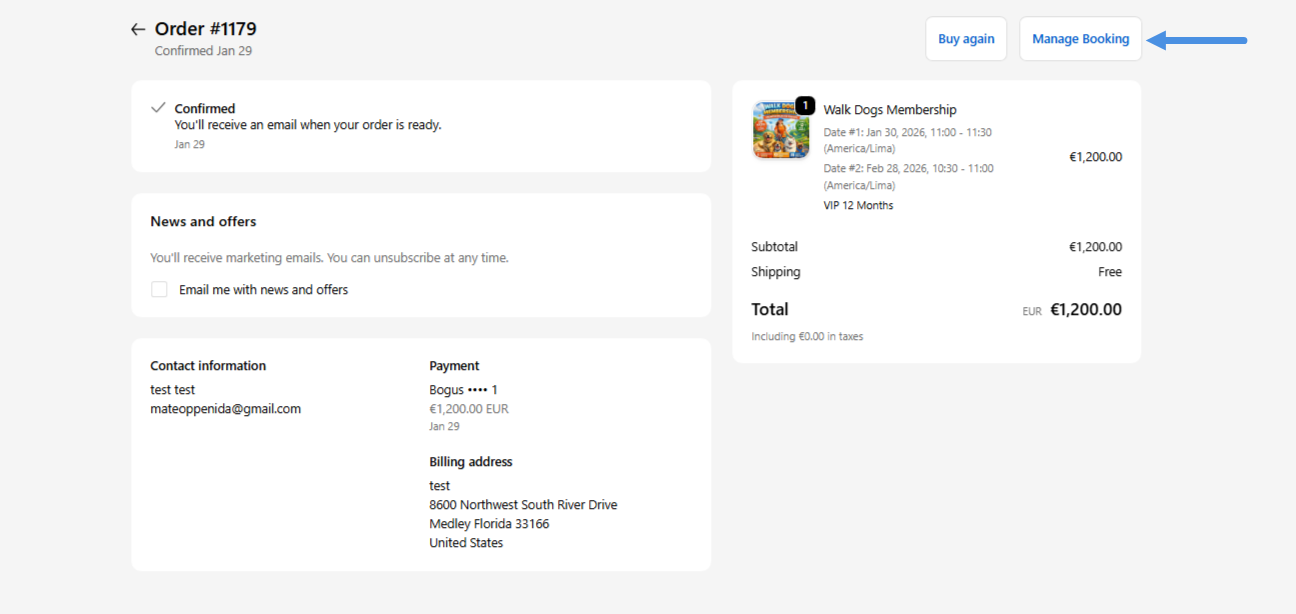Click the blue arrow pointing at Manage Booking
This screenshot has width=1296, height=614.
click(1197, 40)
